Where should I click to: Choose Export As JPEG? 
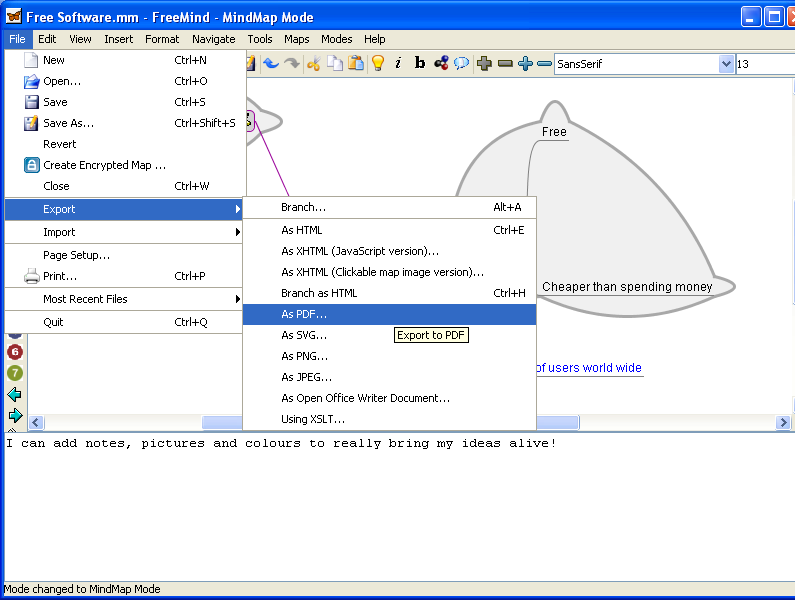389,377
